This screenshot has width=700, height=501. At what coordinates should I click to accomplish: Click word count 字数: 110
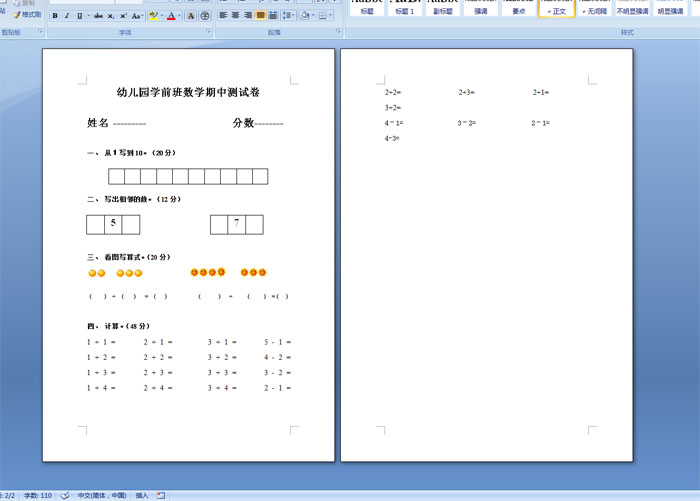(38, 495)
